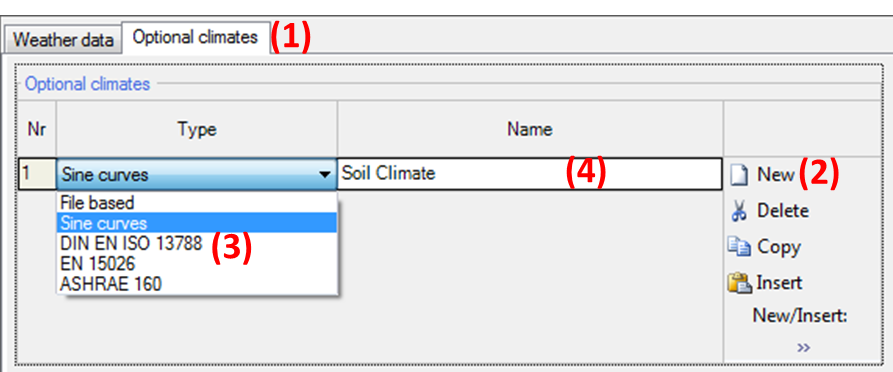The width and height of the screenshot is (893, 372).
Task: Click the Insert button label
Action: coord(779,283)
